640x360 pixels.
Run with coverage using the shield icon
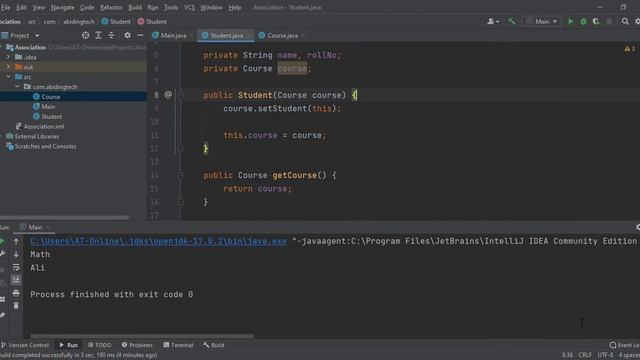click(596, 21)
